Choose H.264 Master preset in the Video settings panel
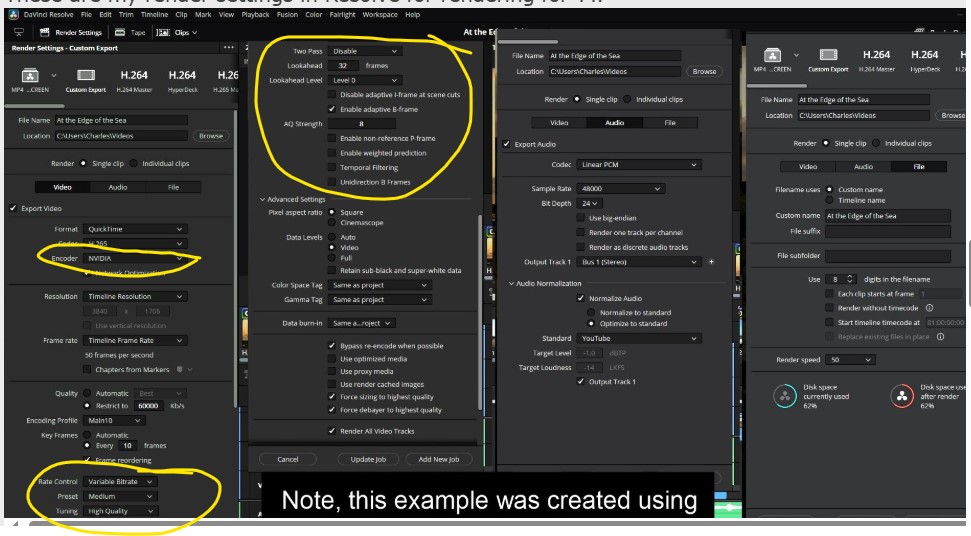Screen dimensions: 971x536 [134, 80]
